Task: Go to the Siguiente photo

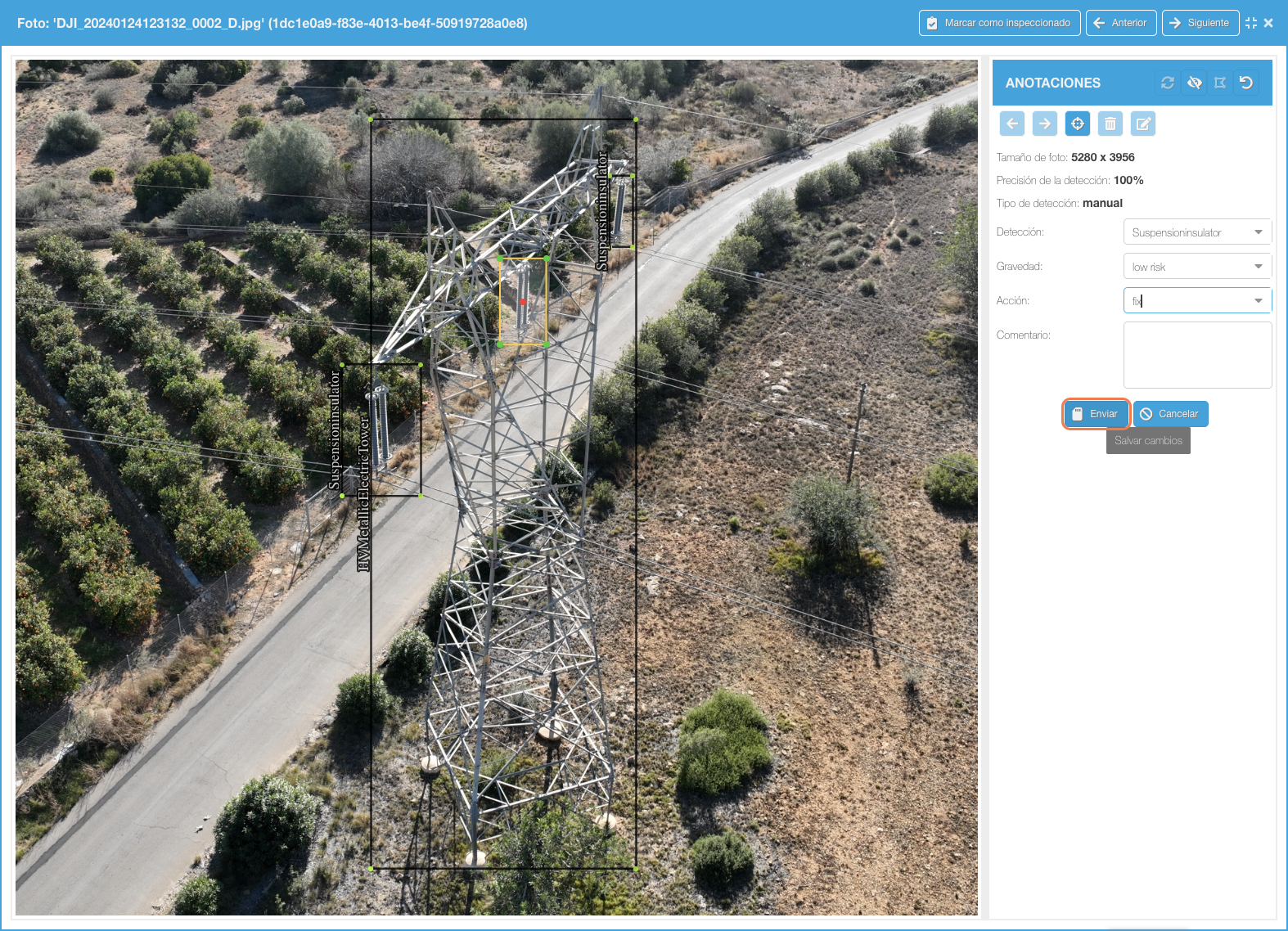Action: coord(1200,23)
